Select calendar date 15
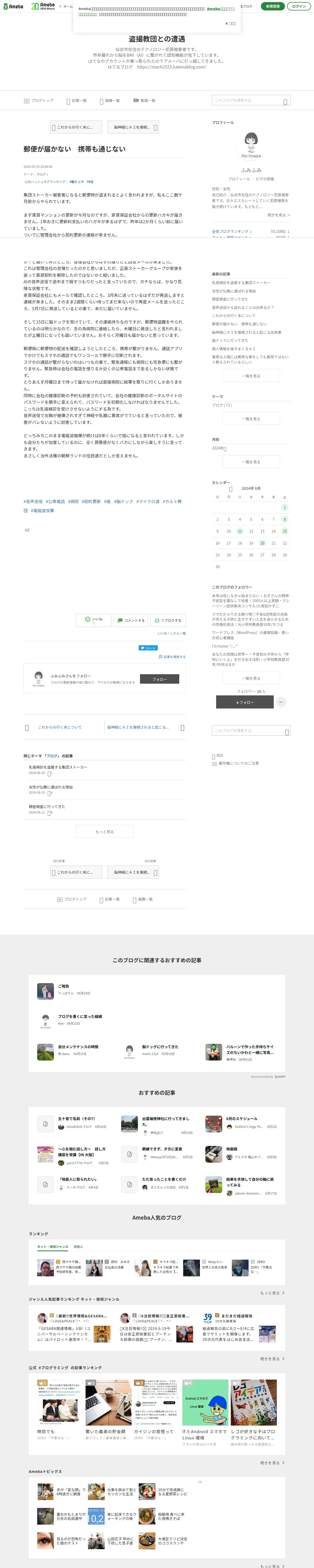Viewport: 314px width, 1568px height. pyautogui.click(x=285, y=531)
